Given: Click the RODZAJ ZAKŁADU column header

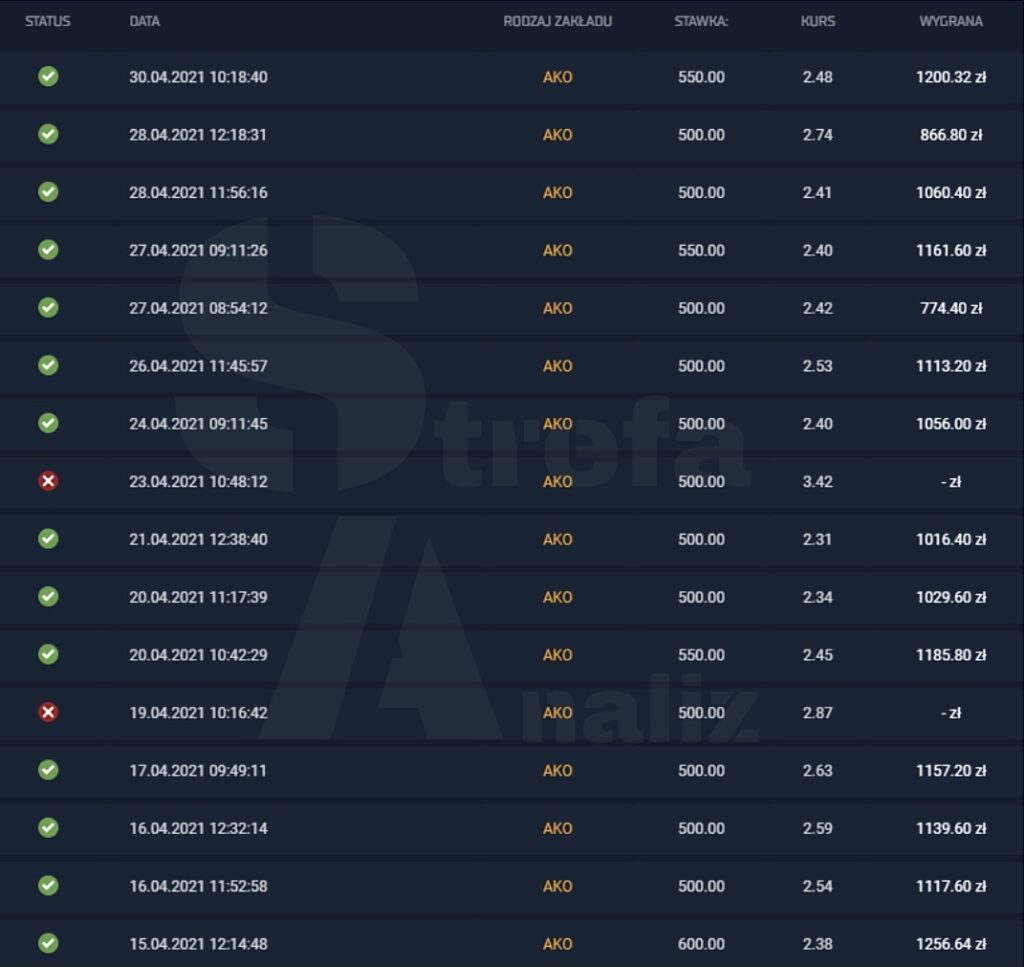Looking at the screenshot, I should point(558,22).
